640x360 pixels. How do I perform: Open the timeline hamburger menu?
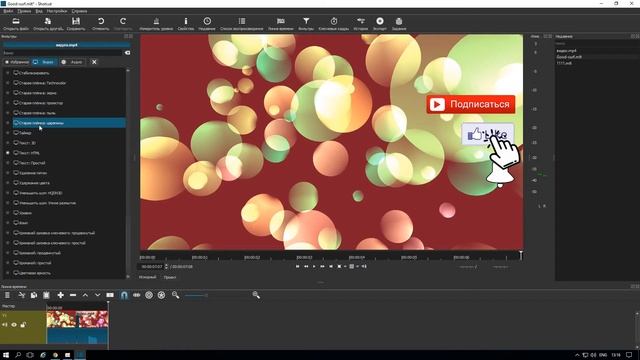point(7,295)
